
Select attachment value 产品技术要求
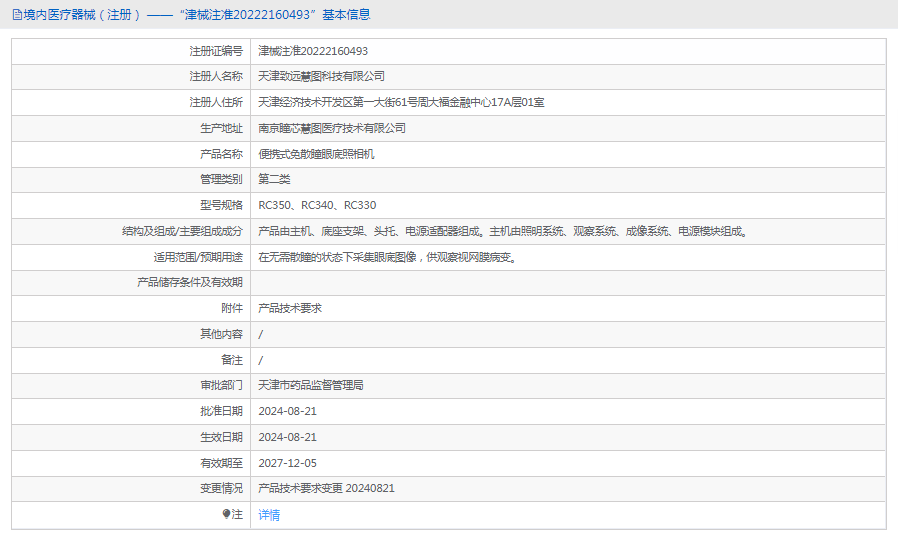click(x=290, y=308)
